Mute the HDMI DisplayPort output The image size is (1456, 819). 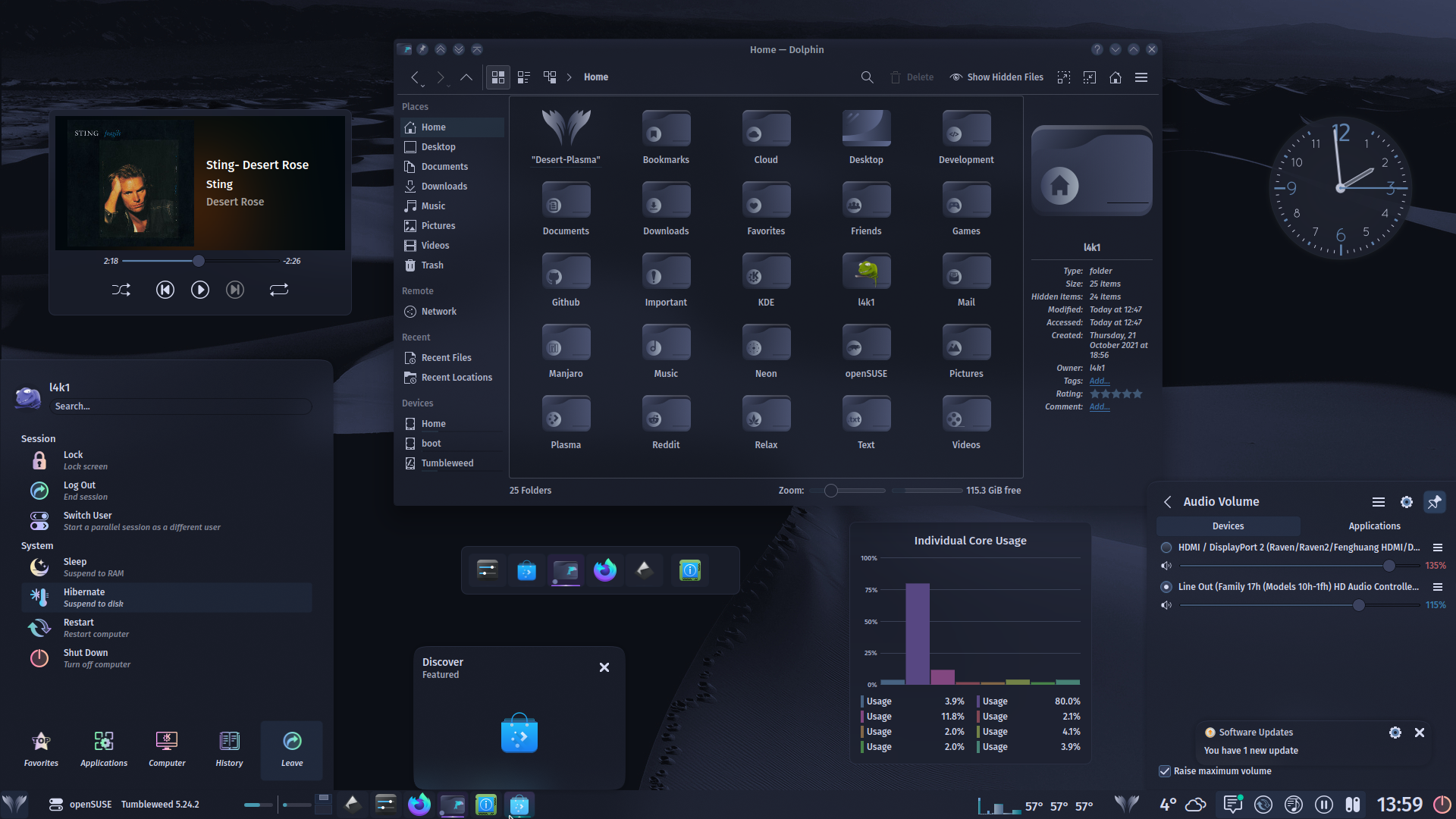[x=1166, y=566]
